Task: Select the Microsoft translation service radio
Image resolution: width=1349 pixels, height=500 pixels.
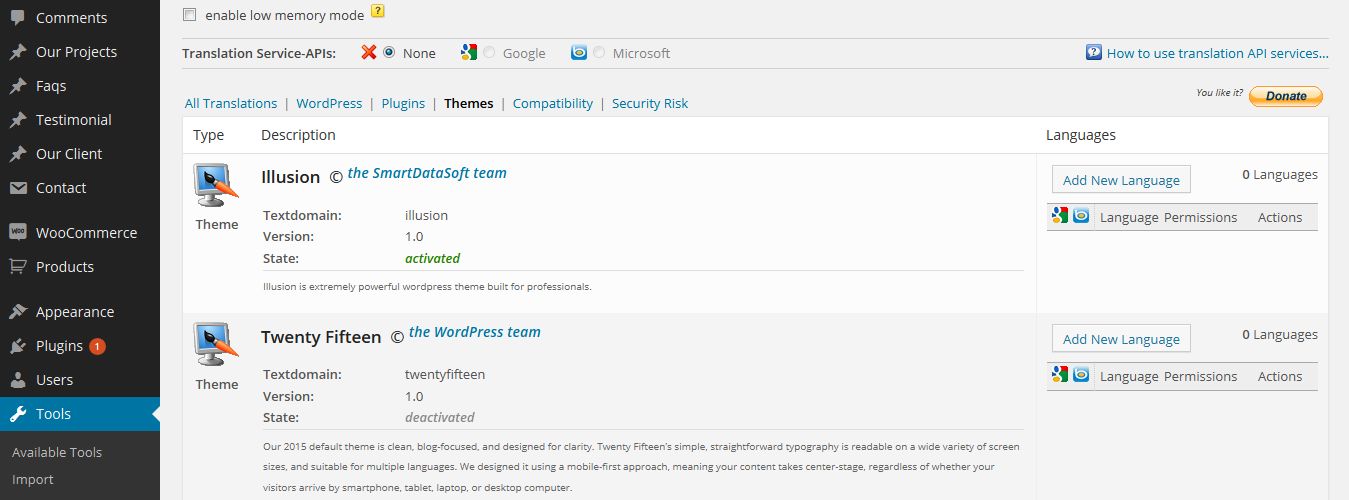Action: coord(599,52)
